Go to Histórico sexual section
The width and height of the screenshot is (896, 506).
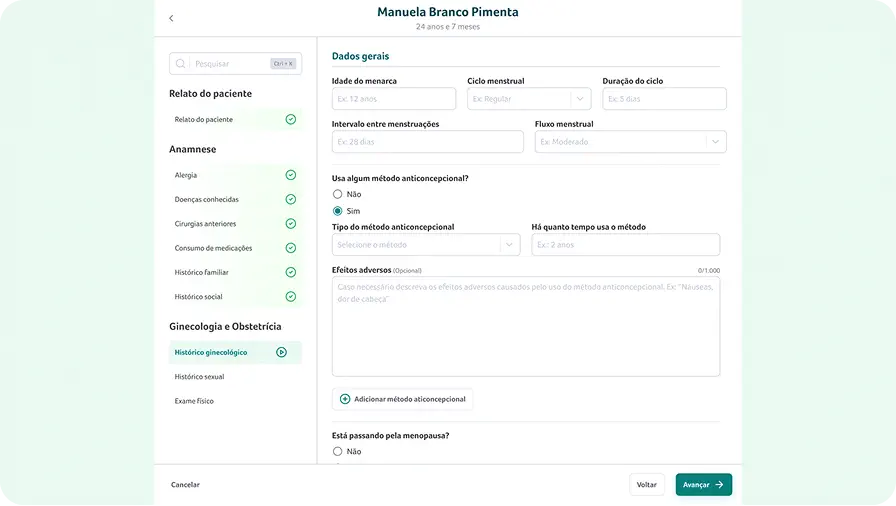pos(200,377)
